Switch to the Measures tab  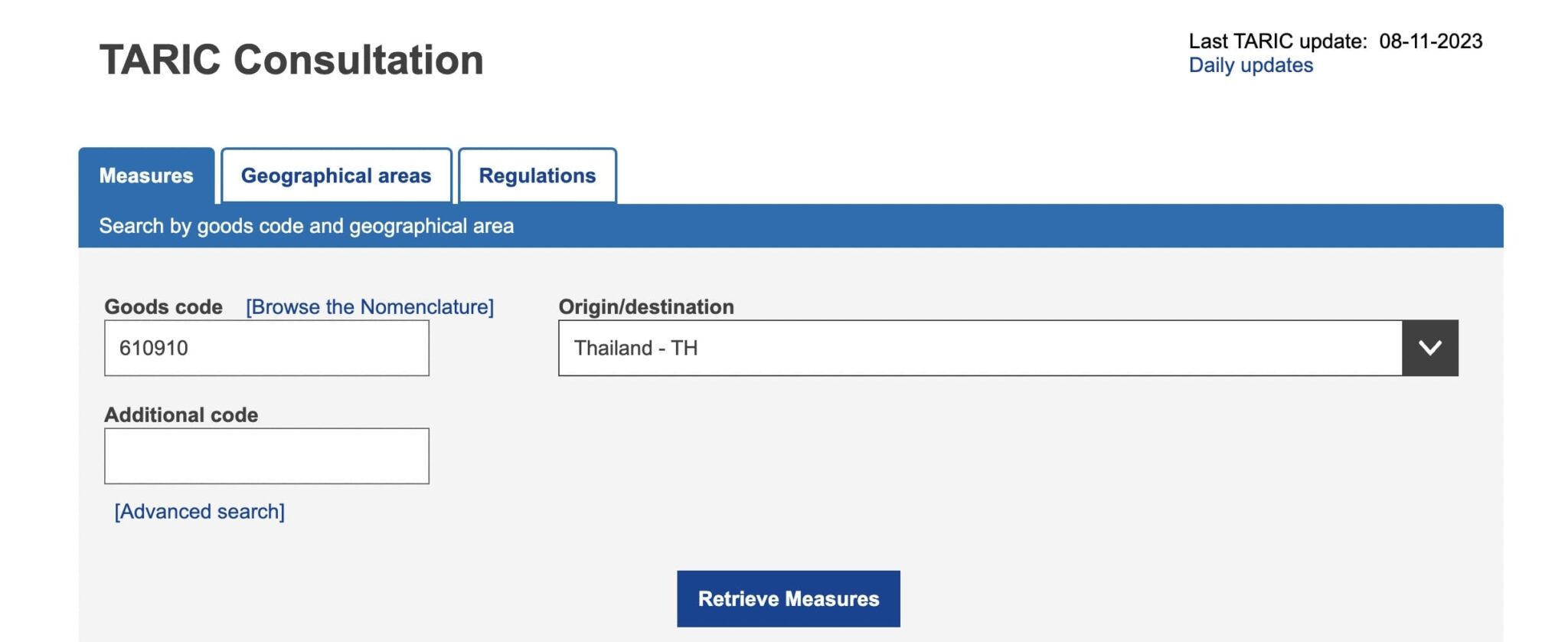[146, 175]
